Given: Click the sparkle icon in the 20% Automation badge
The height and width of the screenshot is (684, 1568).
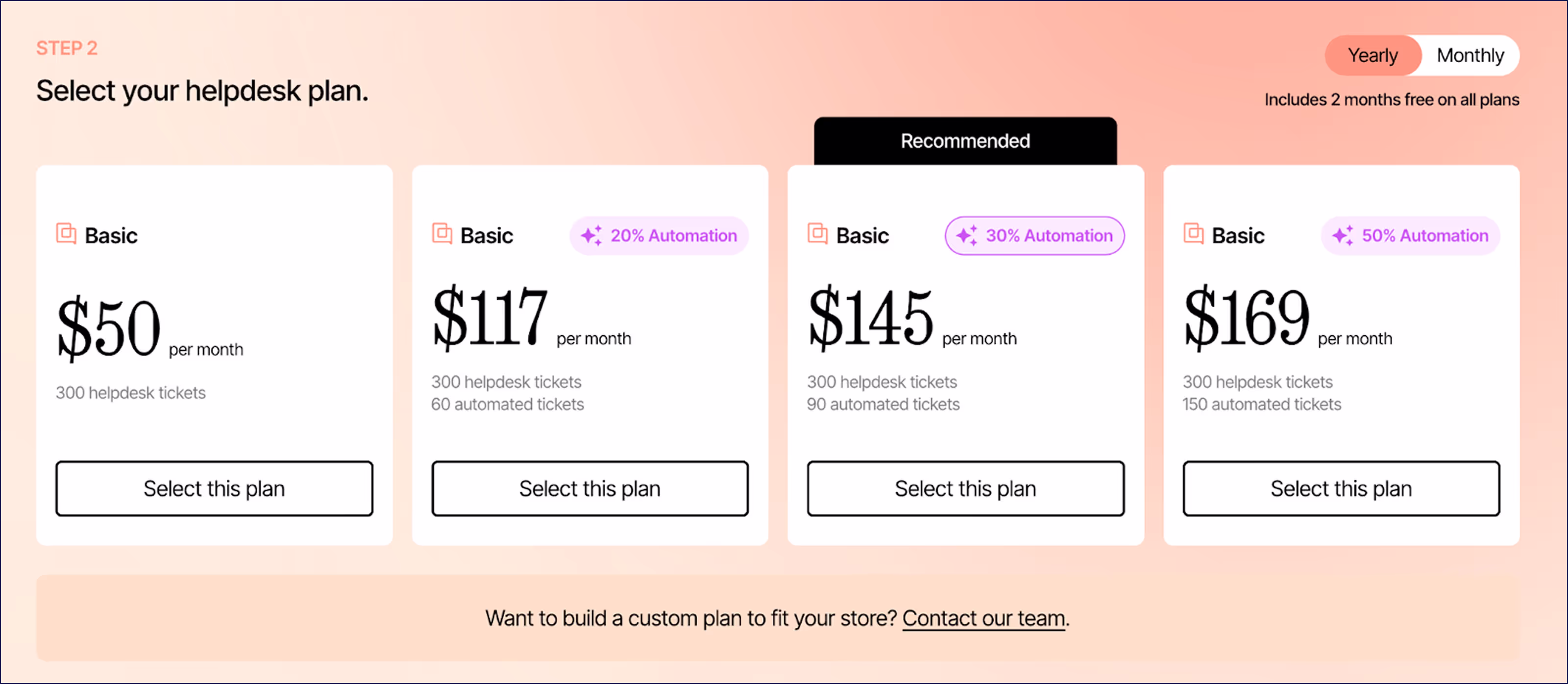Looking at the screenshot, I should [591, 236].
